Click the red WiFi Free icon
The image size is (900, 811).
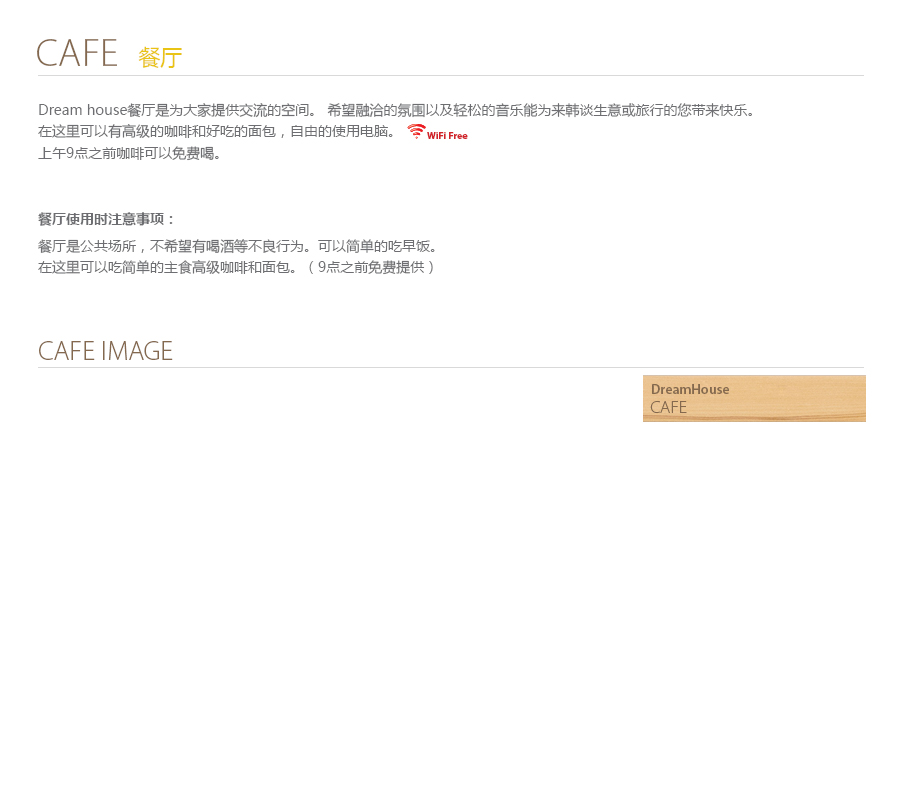pos(437,132)
